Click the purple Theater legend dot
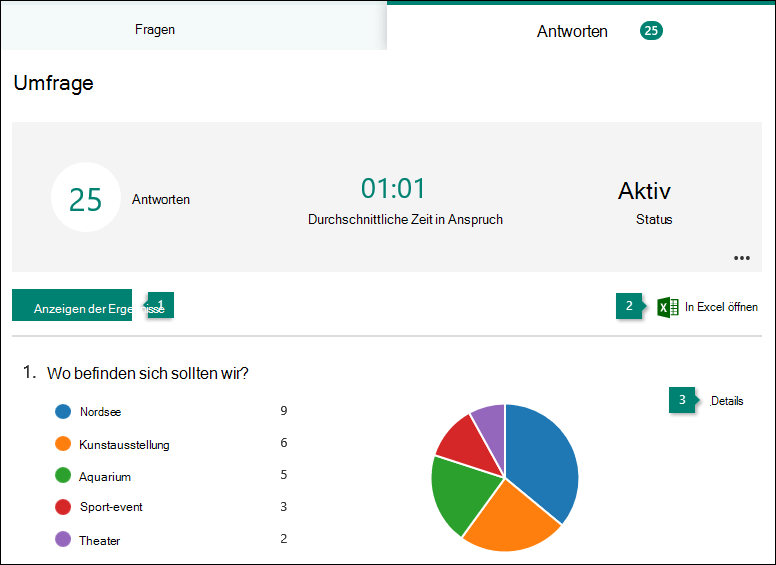 [63, 539]
